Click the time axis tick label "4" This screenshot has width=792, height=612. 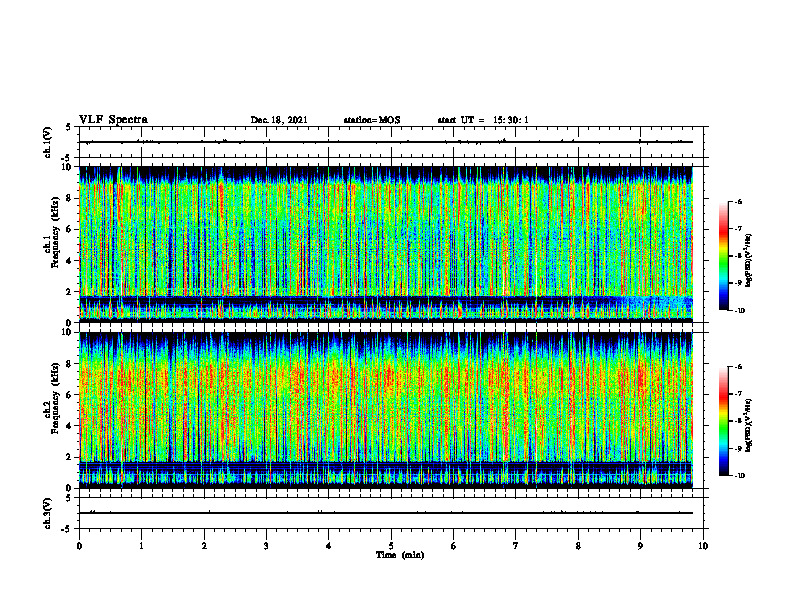329,546
